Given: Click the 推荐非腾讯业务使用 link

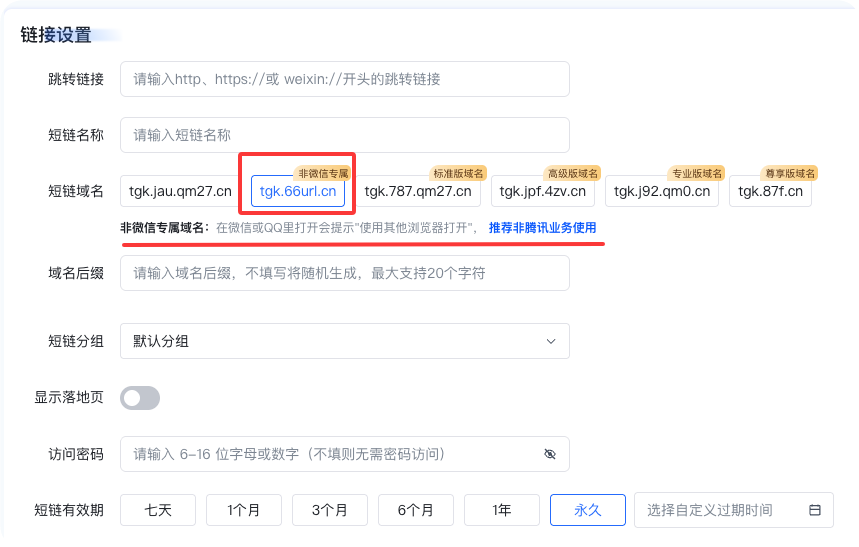Looking at the screenshot, I should 542,227.
